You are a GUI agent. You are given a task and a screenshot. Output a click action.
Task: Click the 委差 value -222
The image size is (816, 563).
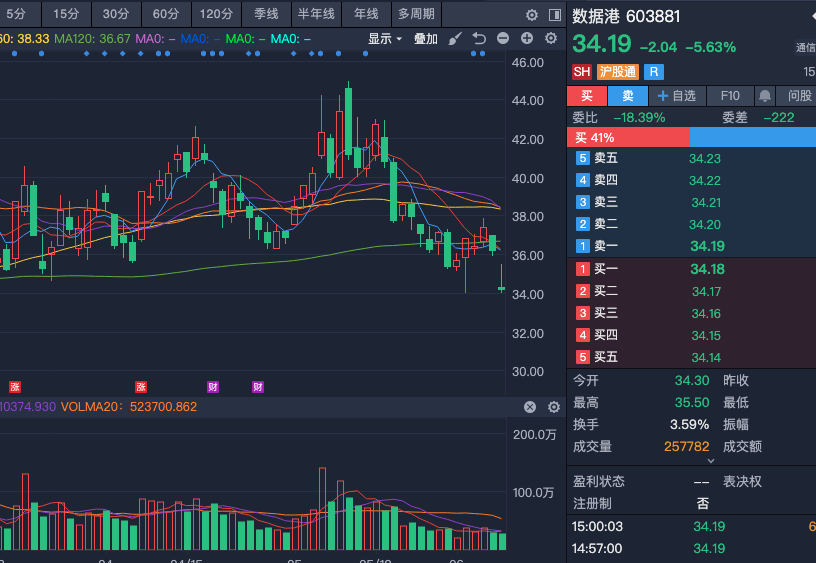pos(779,118)
